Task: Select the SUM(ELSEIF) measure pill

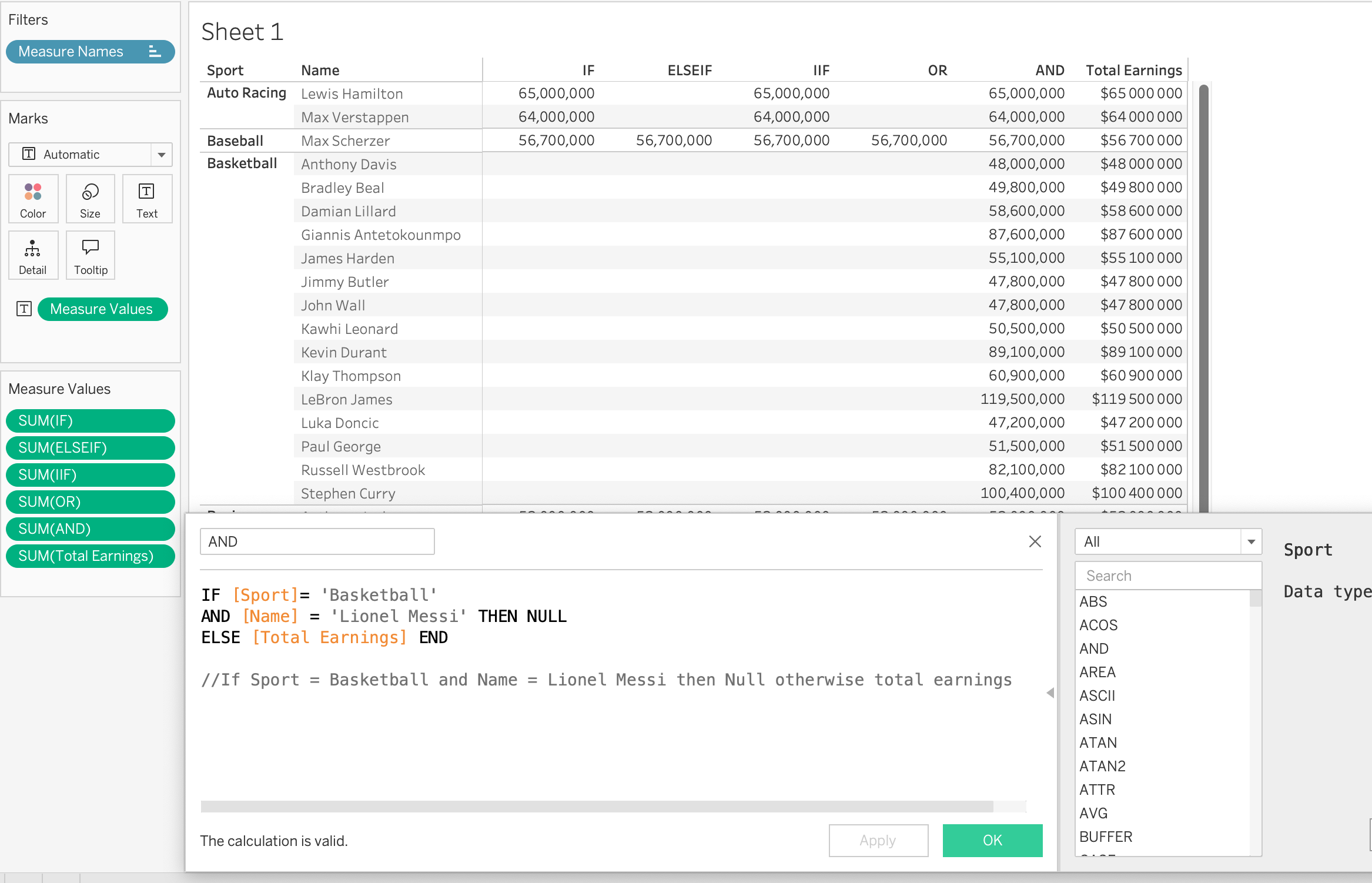Action: (x=90, y=448)
